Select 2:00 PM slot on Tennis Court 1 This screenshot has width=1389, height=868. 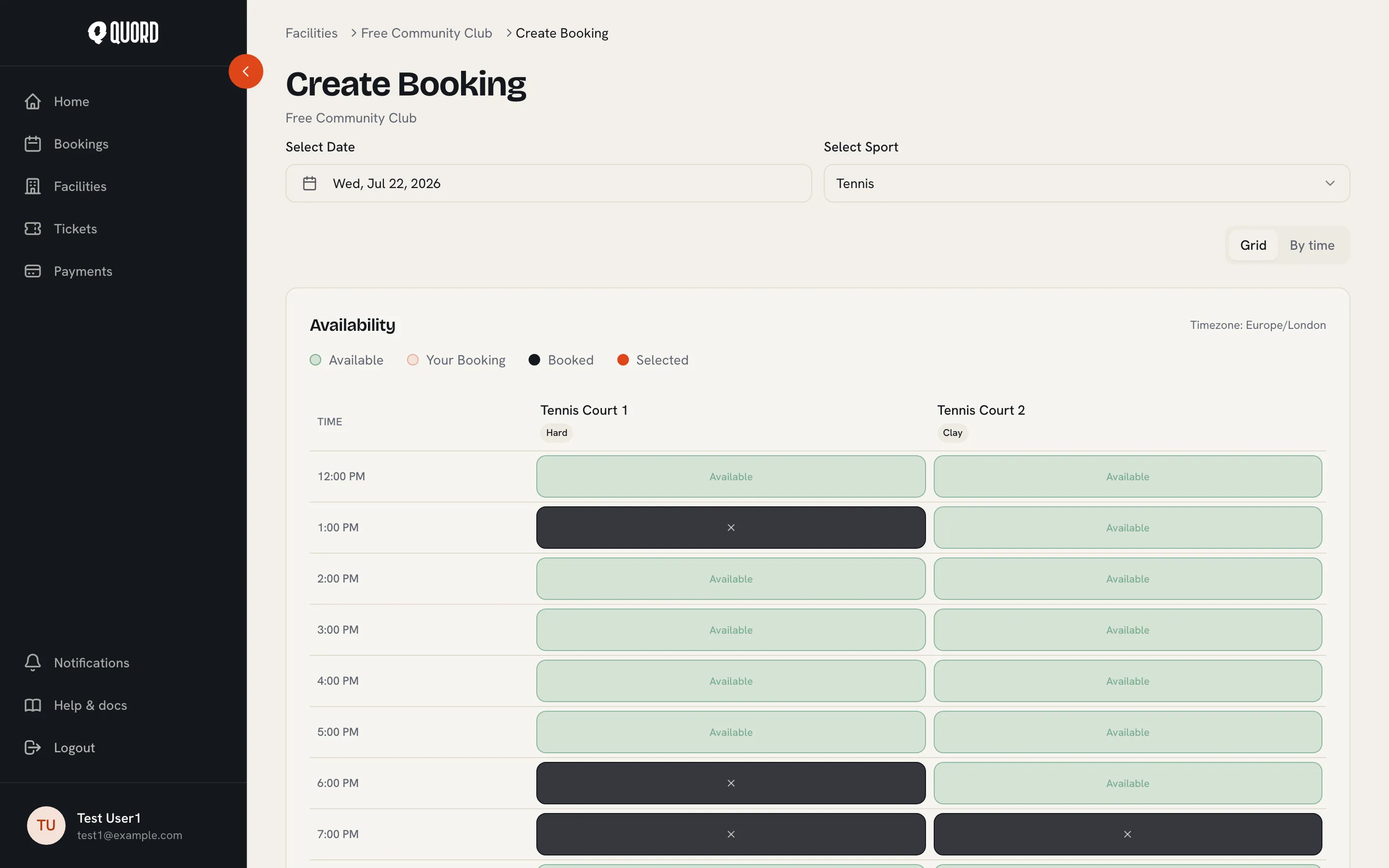point(731,579)
